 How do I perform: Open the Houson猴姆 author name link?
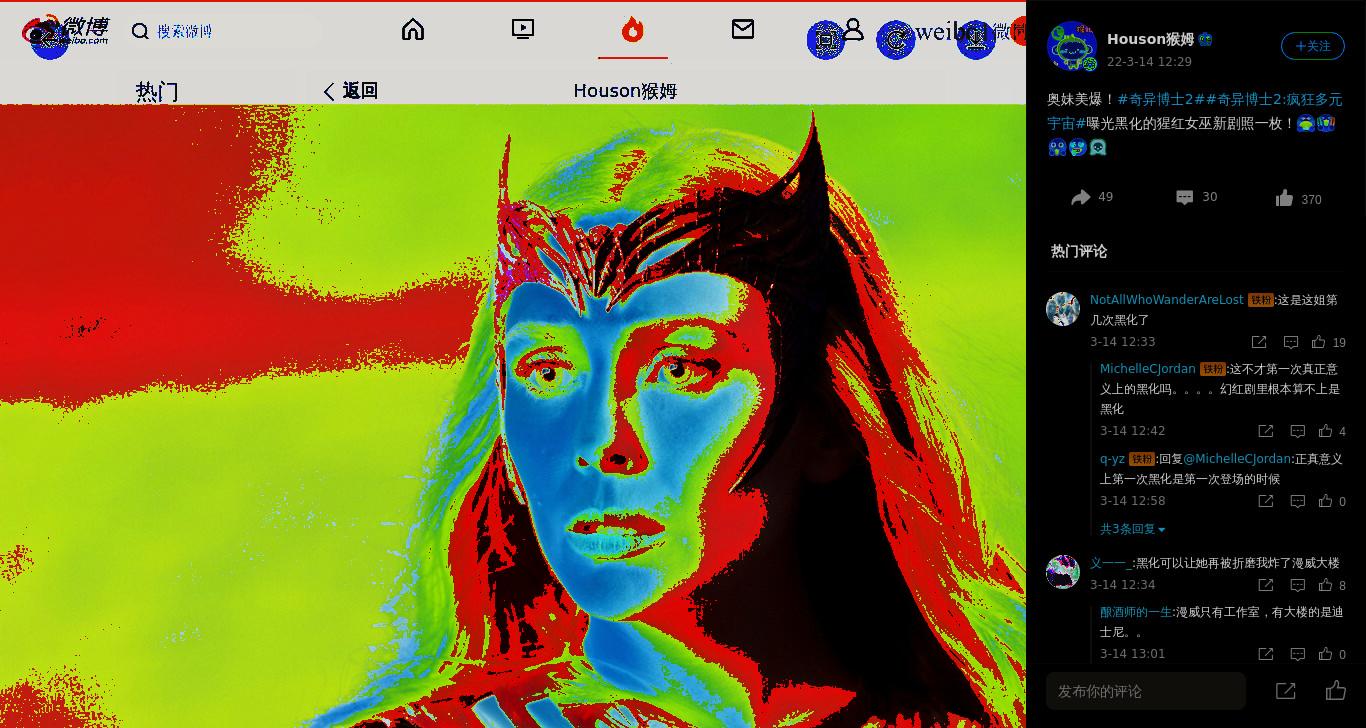pos(1150,39)
